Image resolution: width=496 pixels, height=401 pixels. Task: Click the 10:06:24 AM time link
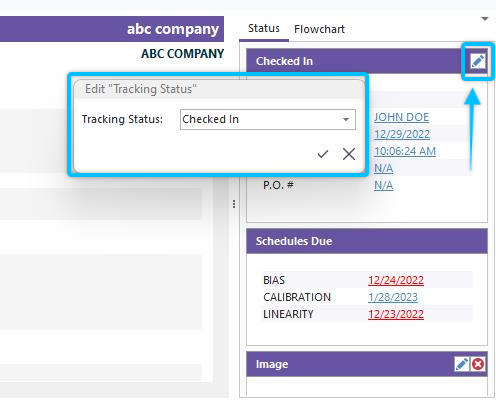[405, 151]
